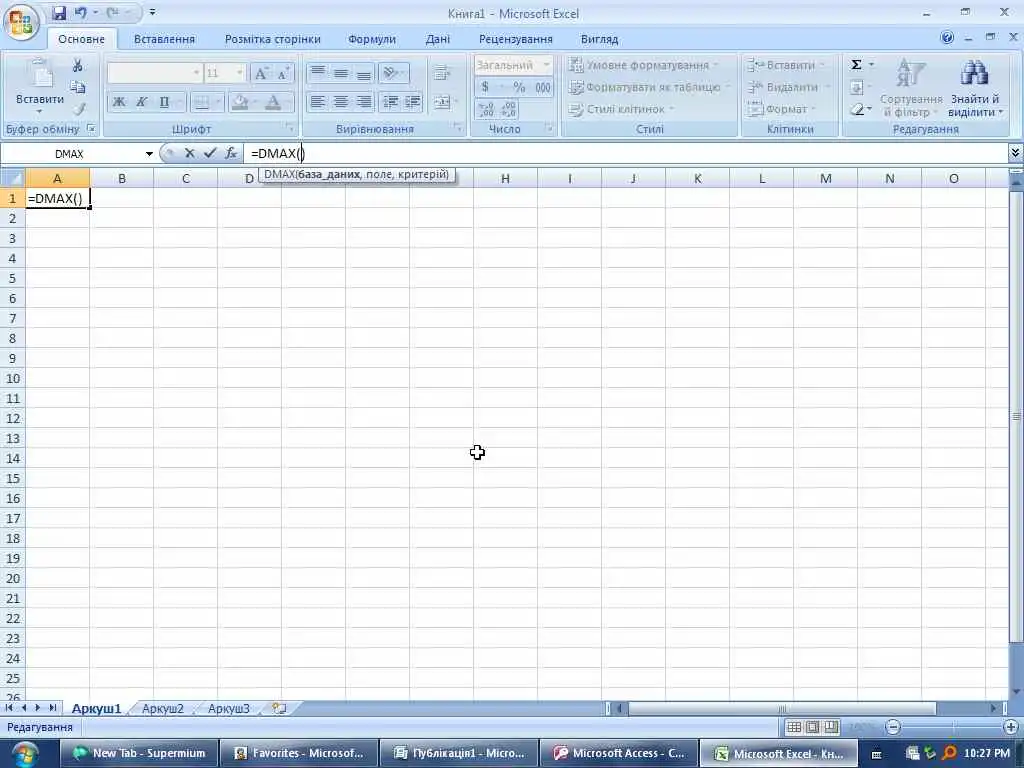Open the Знайти й виділити menu
This screenshot has height=768, width=1024.
tap(974, 88)
